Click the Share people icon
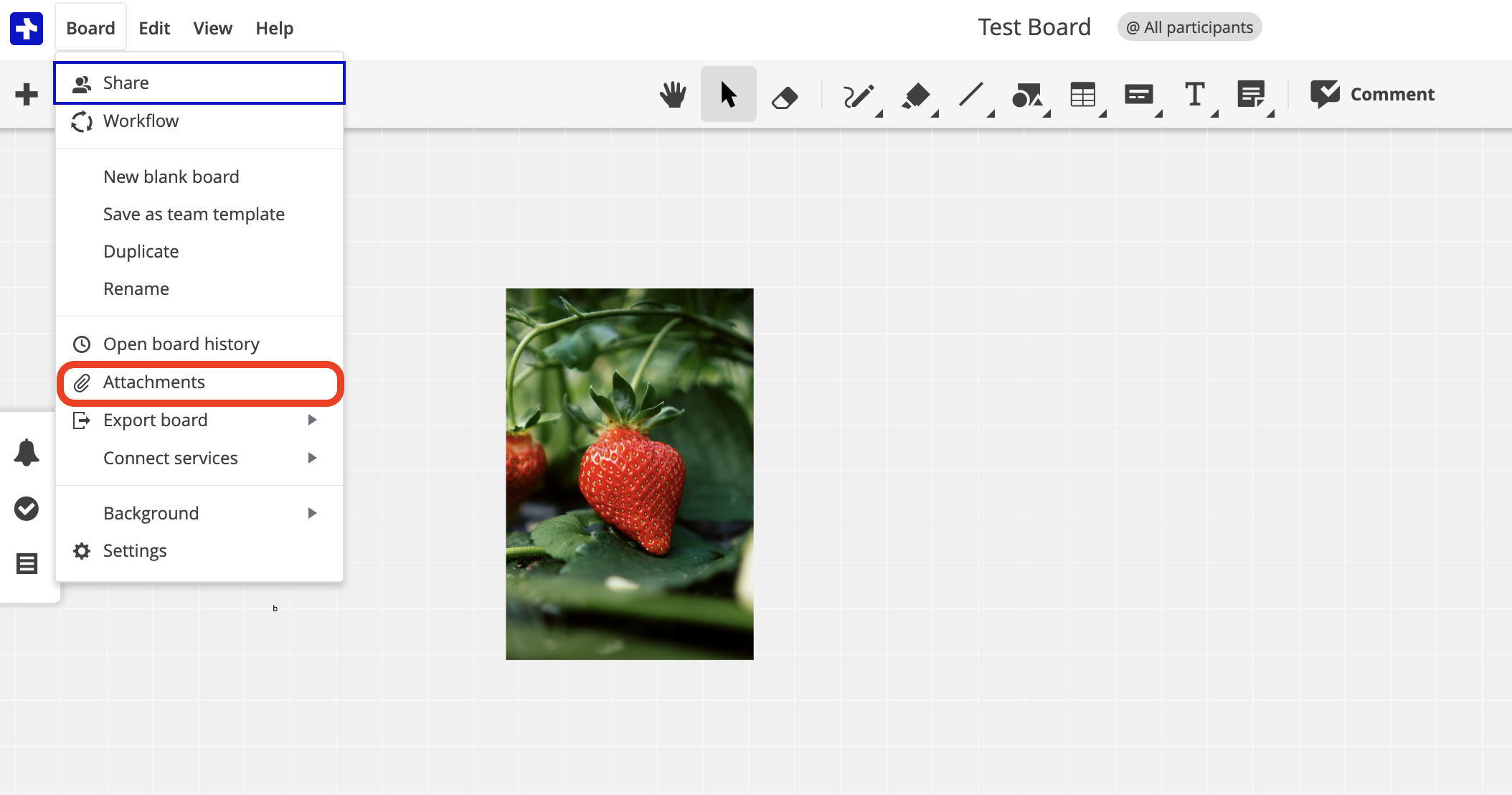The height and width of the screenshot is (795, 1512). point(82,84)
